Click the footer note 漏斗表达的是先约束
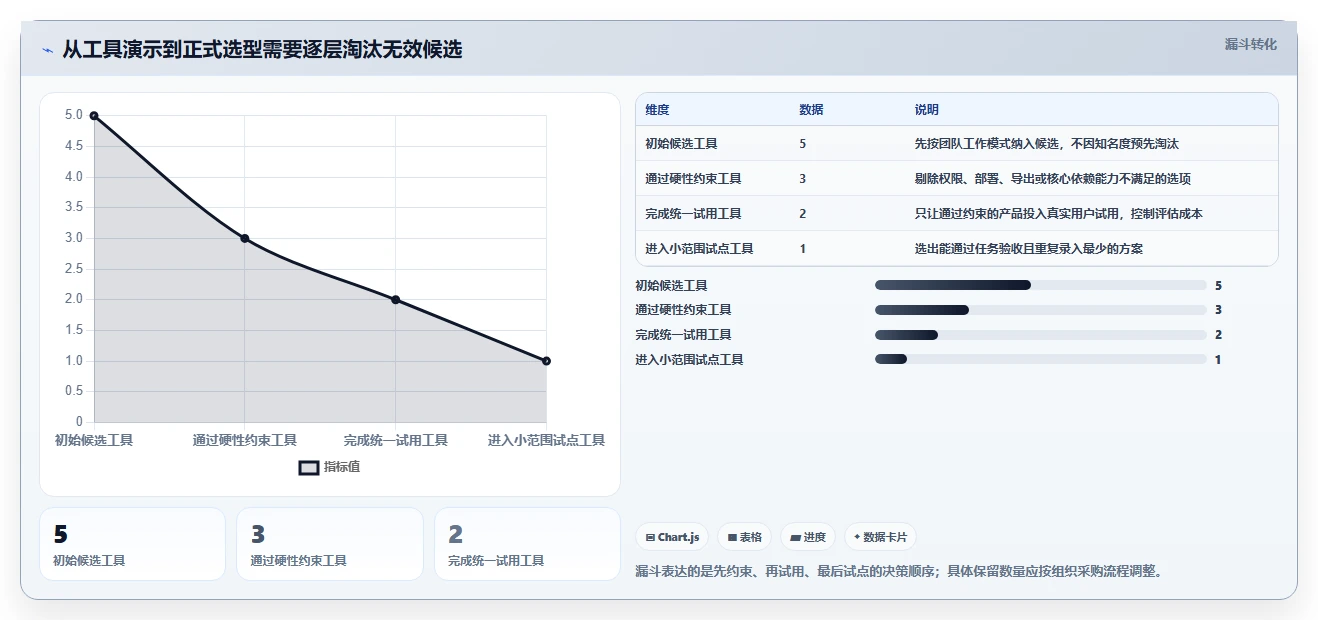Screen dimensions: 1318x620 [x=899, y=572]
